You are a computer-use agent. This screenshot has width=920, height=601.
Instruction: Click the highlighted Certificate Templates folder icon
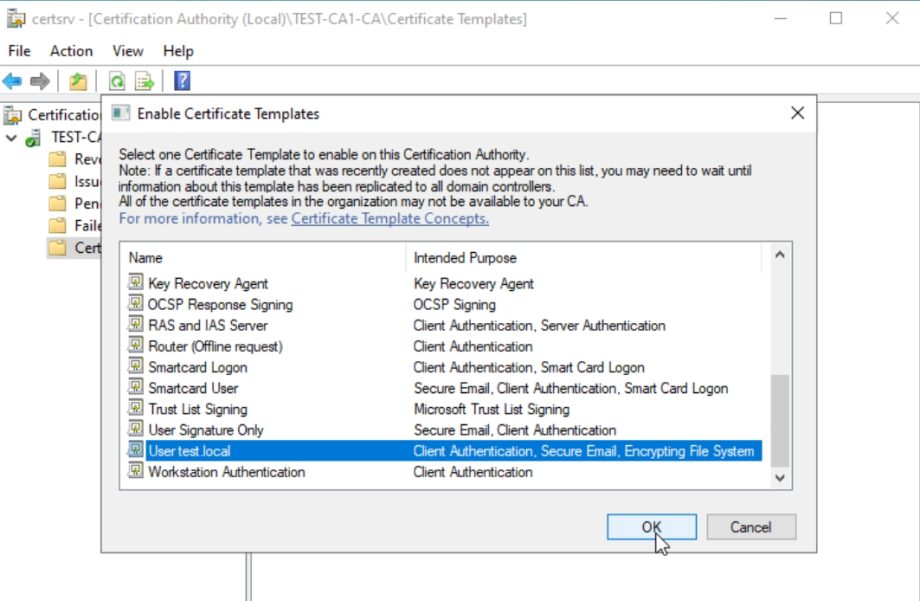(x=59, y=247)
